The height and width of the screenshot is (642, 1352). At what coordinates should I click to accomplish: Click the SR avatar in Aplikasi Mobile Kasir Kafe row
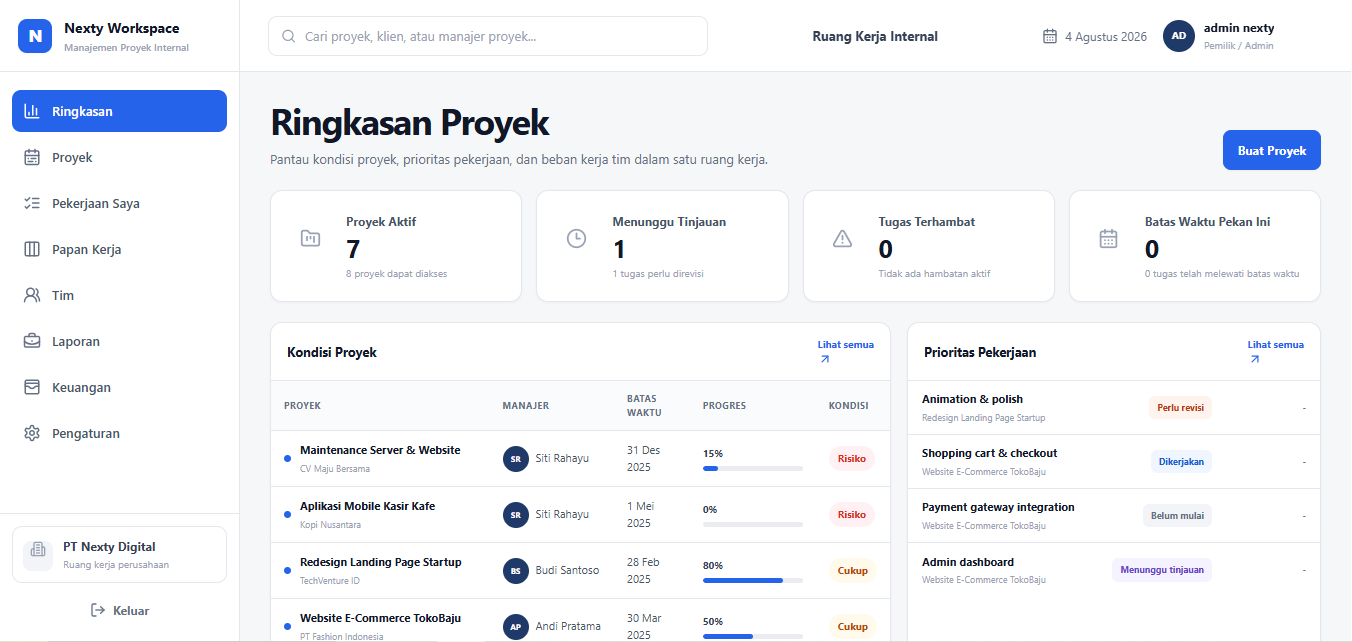(516, 515)
